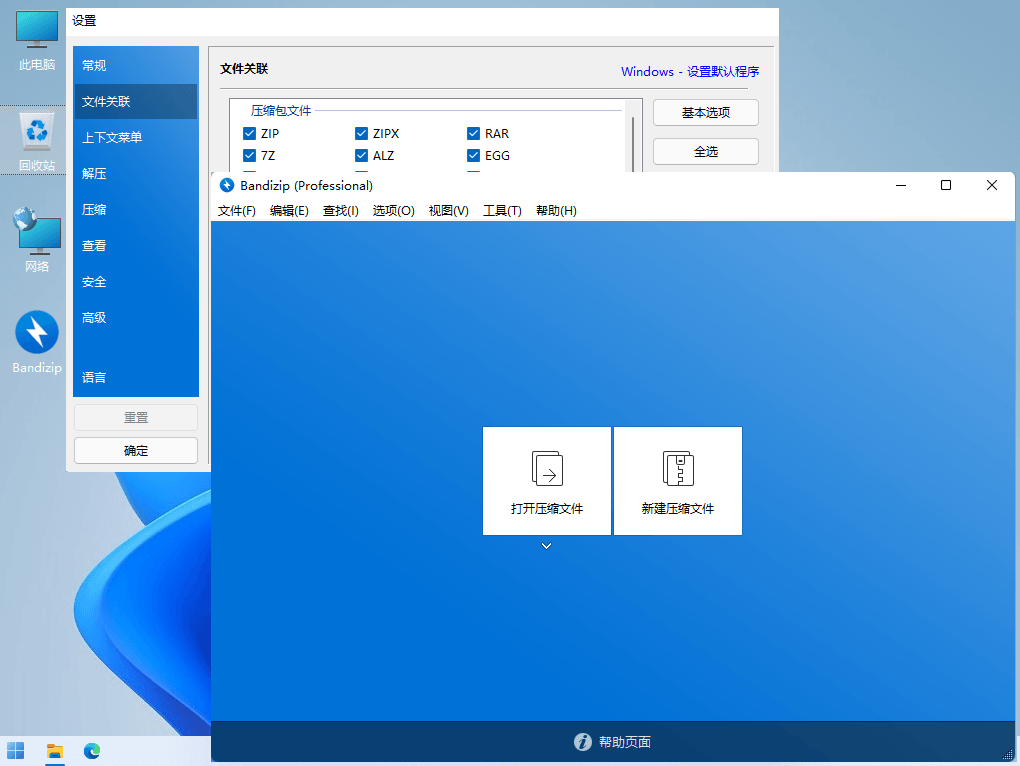
Task: Expand recent files chevron below open tile
Action: click(546, 546)
